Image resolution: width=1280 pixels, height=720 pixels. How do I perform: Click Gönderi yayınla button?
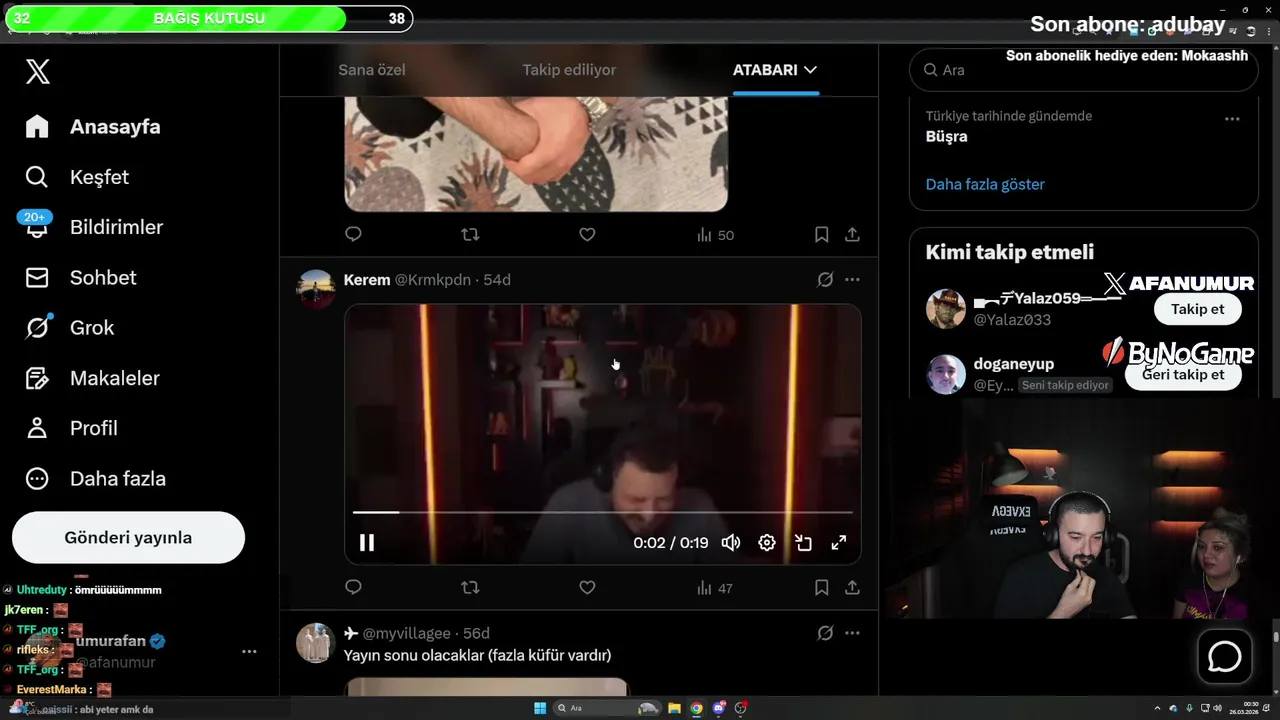coord(128,538)
